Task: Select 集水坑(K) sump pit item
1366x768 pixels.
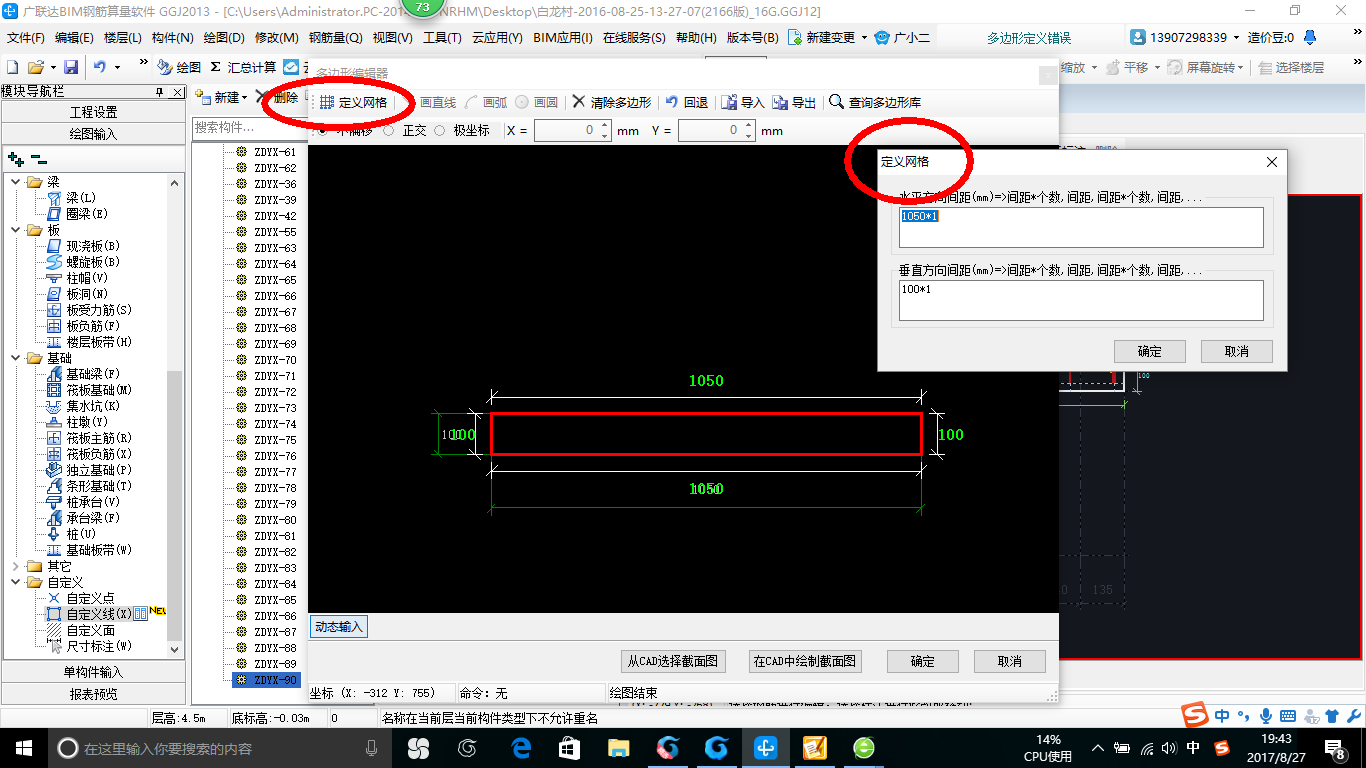Action: click(93, 406)
